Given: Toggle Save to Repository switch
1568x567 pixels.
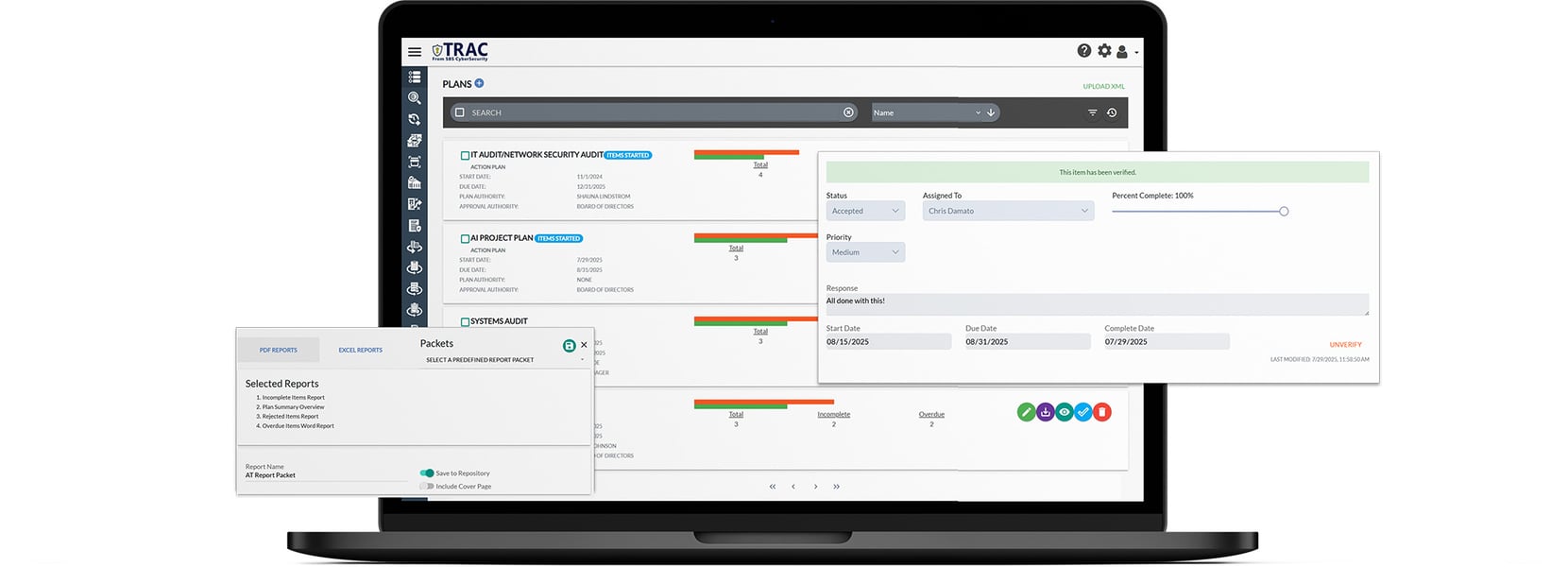Looking at the screenshot, I should click(x=427, y=472).
